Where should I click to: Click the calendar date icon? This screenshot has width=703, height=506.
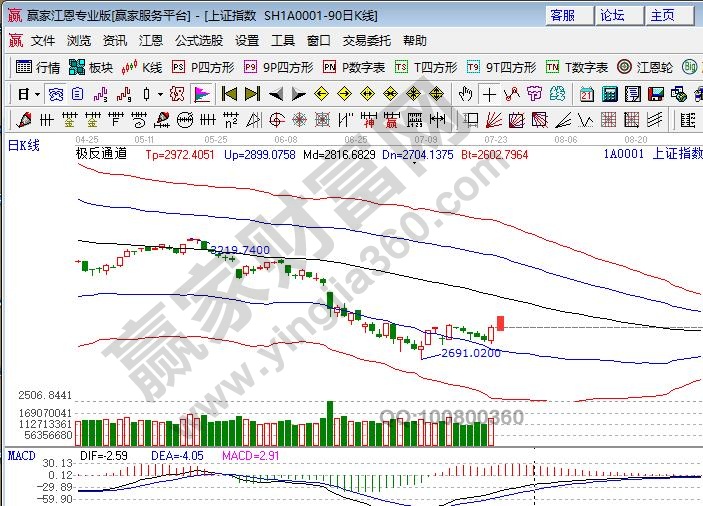(x=586, y=94)
